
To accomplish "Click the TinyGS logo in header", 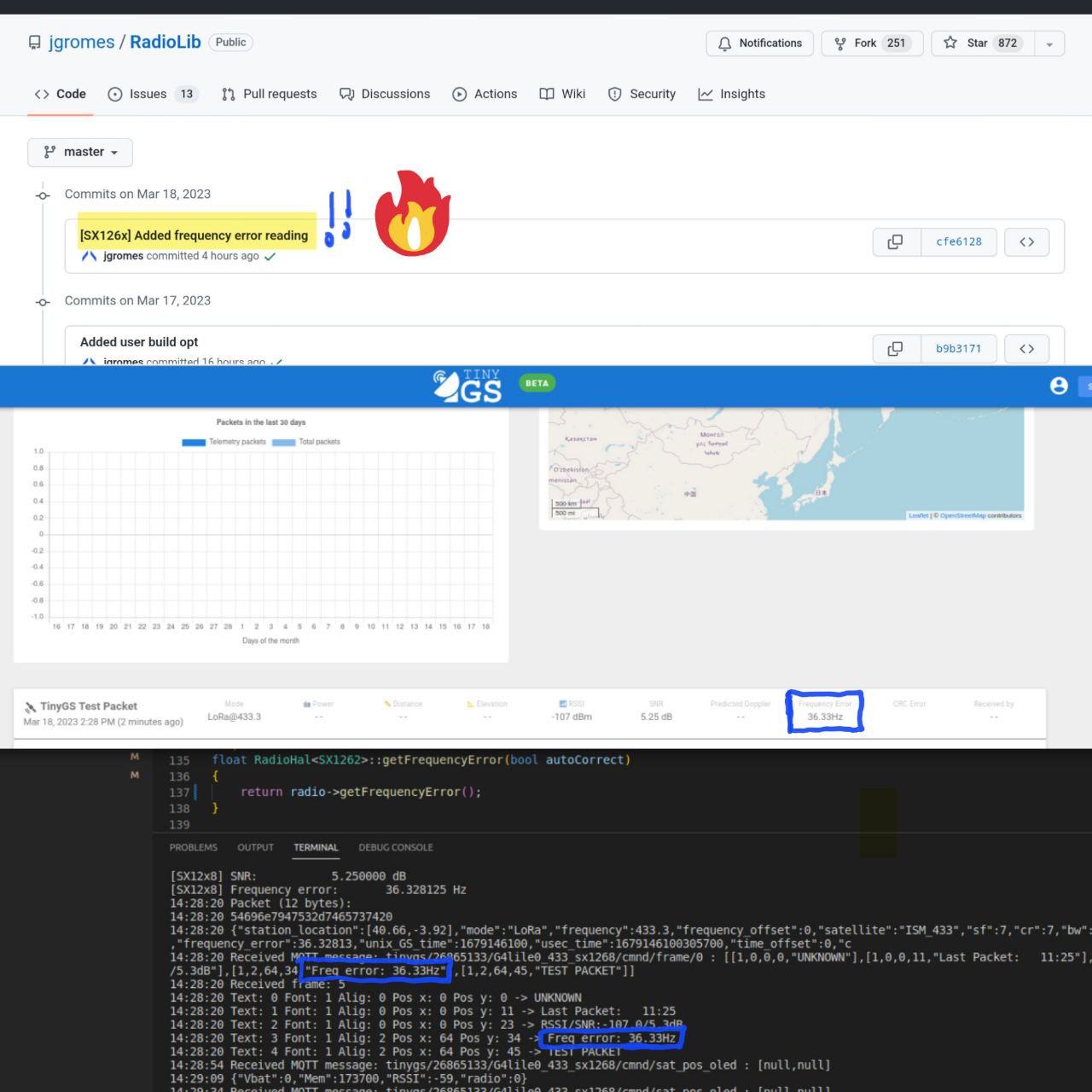I will point(468,386).
